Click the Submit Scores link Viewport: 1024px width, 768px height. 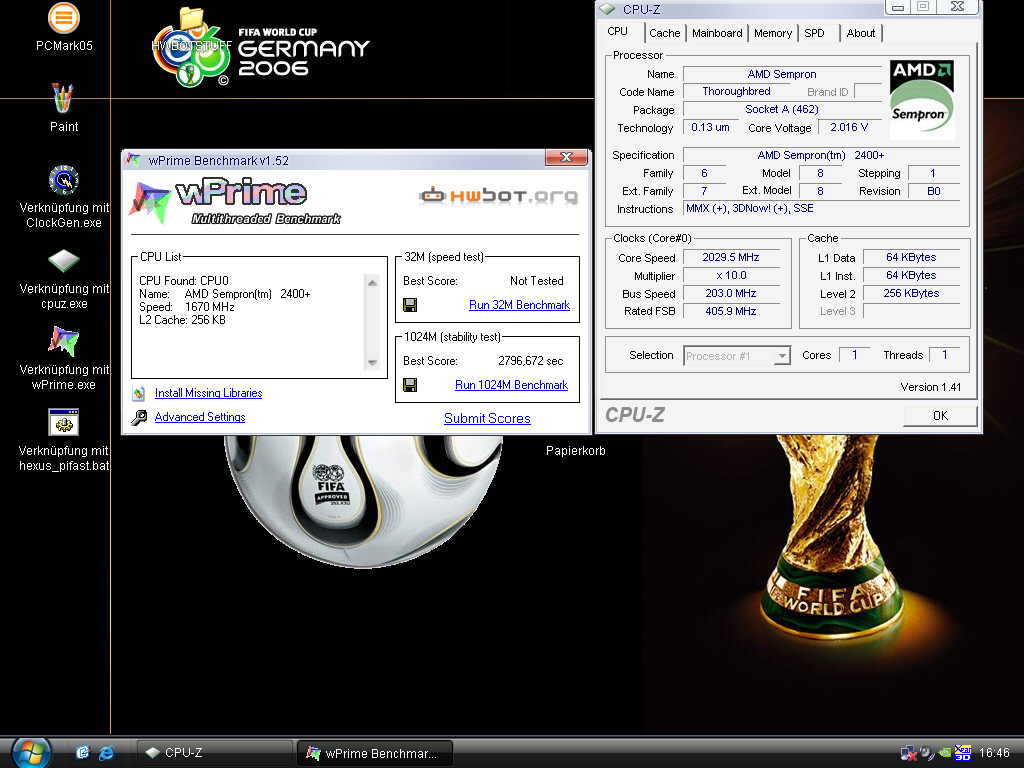[487, 419]
